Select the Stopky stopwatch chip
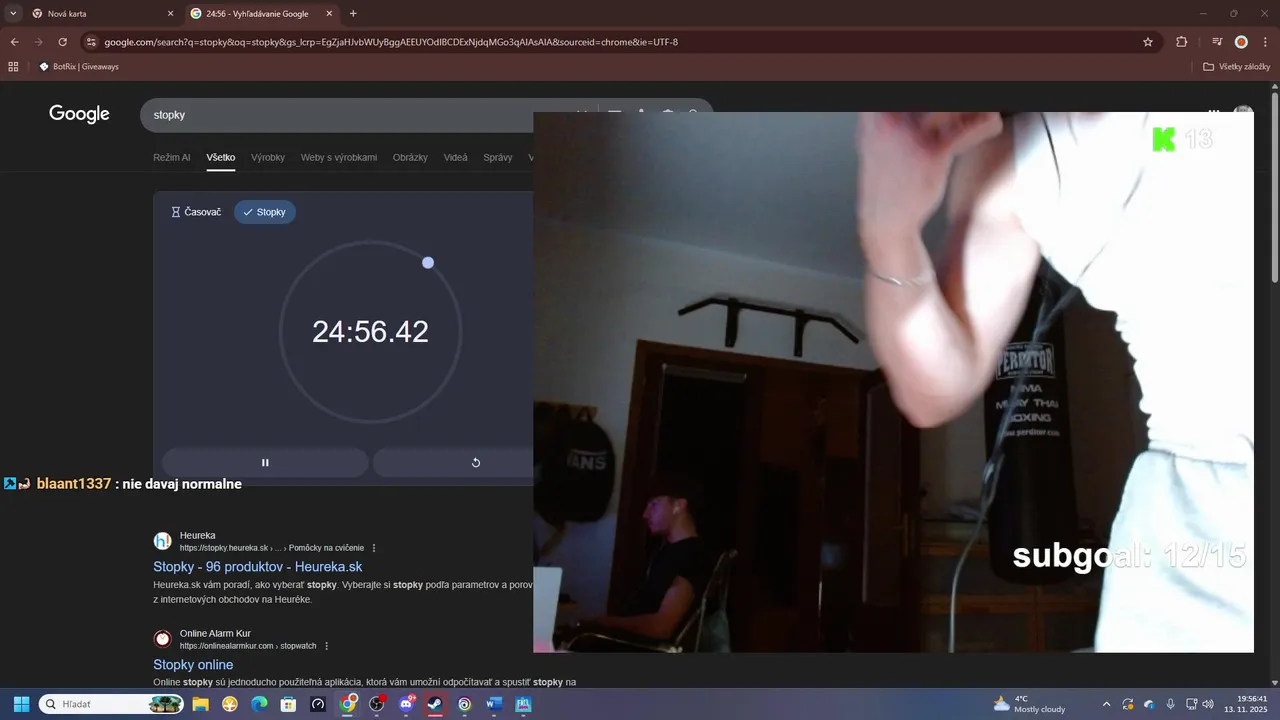This screenshot has width=1280, height=720. (x=265, y=212)
